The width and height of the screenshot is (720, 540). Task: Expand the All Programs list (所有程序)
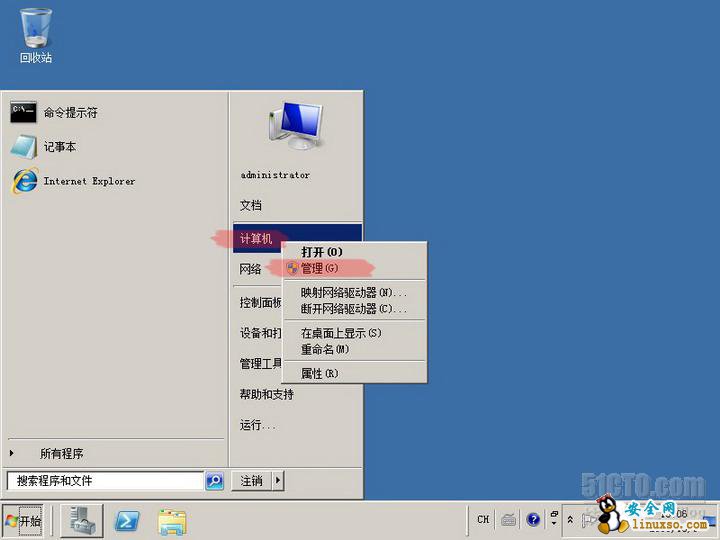coord(60,453)
